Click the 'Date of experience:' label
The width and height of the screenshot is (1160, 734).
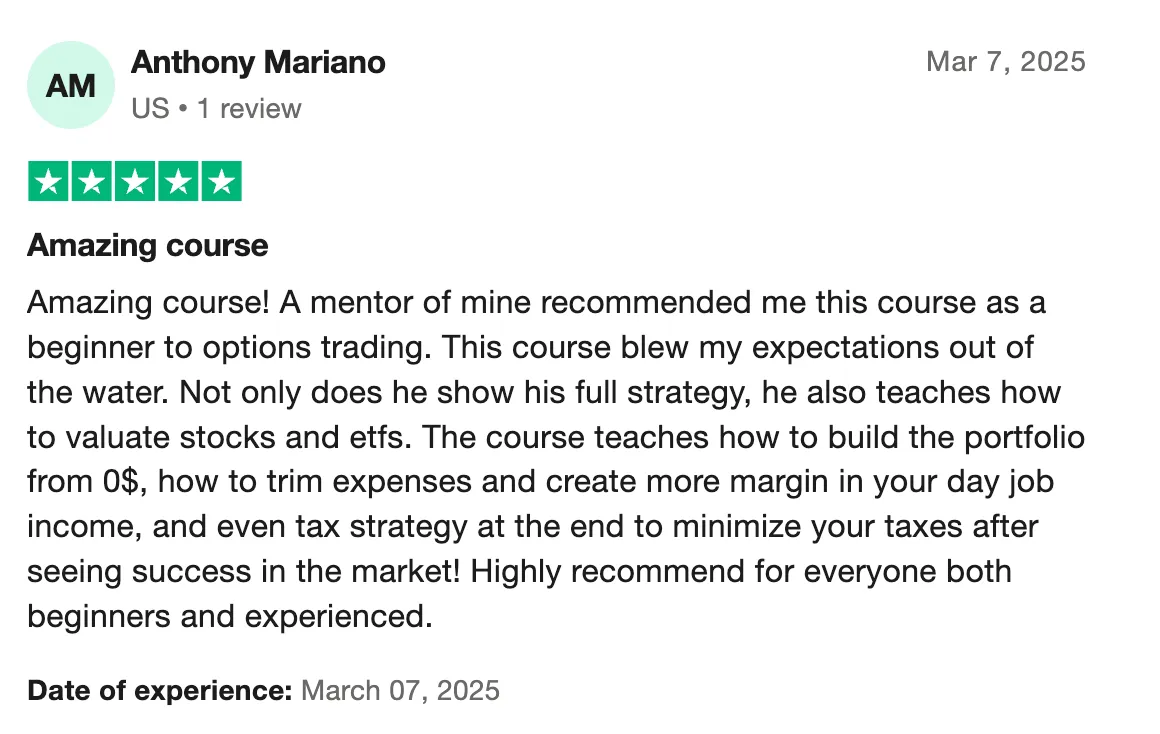(161, 691)
